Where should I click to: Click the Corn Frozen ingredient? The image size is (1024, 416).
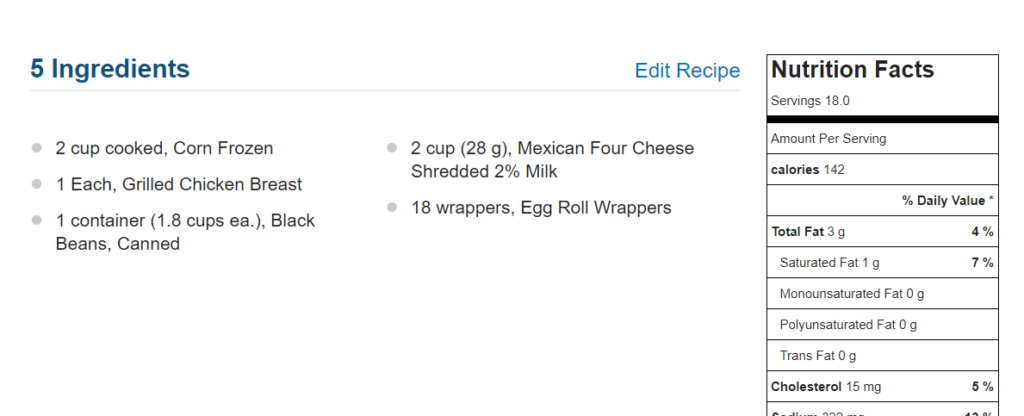coord(164,148)
